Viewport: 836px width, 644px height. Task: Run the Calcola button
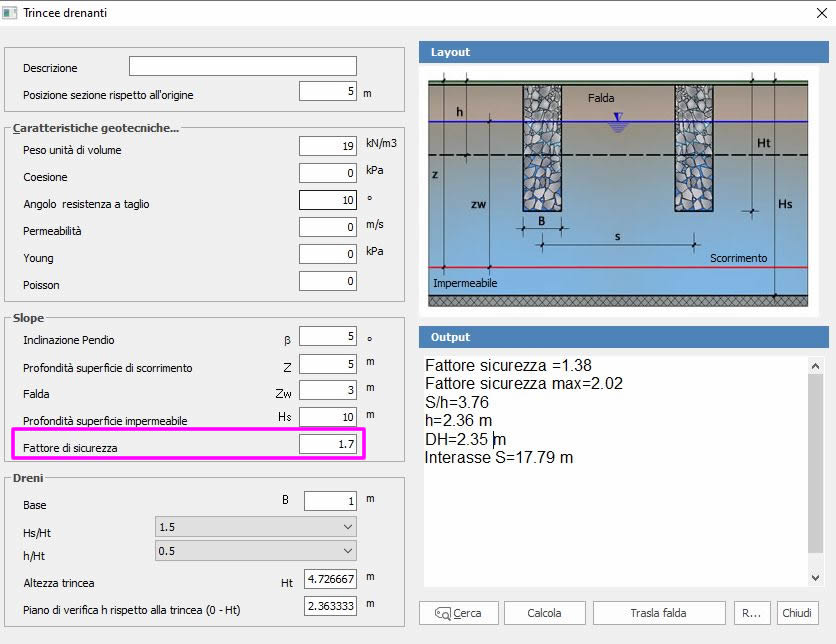pyautogui.click(x=544, y=613)
